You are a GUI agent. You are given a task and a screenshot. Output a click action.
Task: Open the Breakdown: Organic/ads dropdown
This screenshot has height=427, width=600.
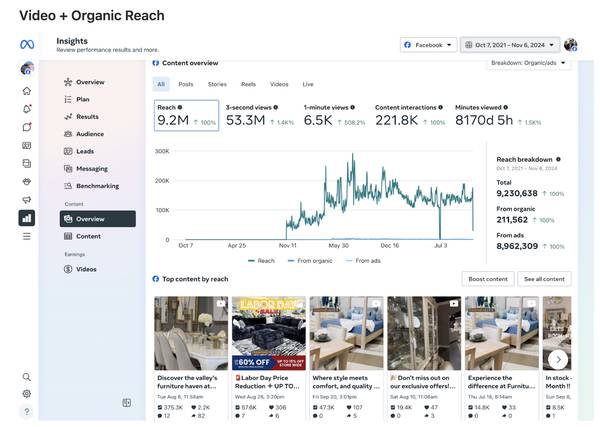coord(528,63)
